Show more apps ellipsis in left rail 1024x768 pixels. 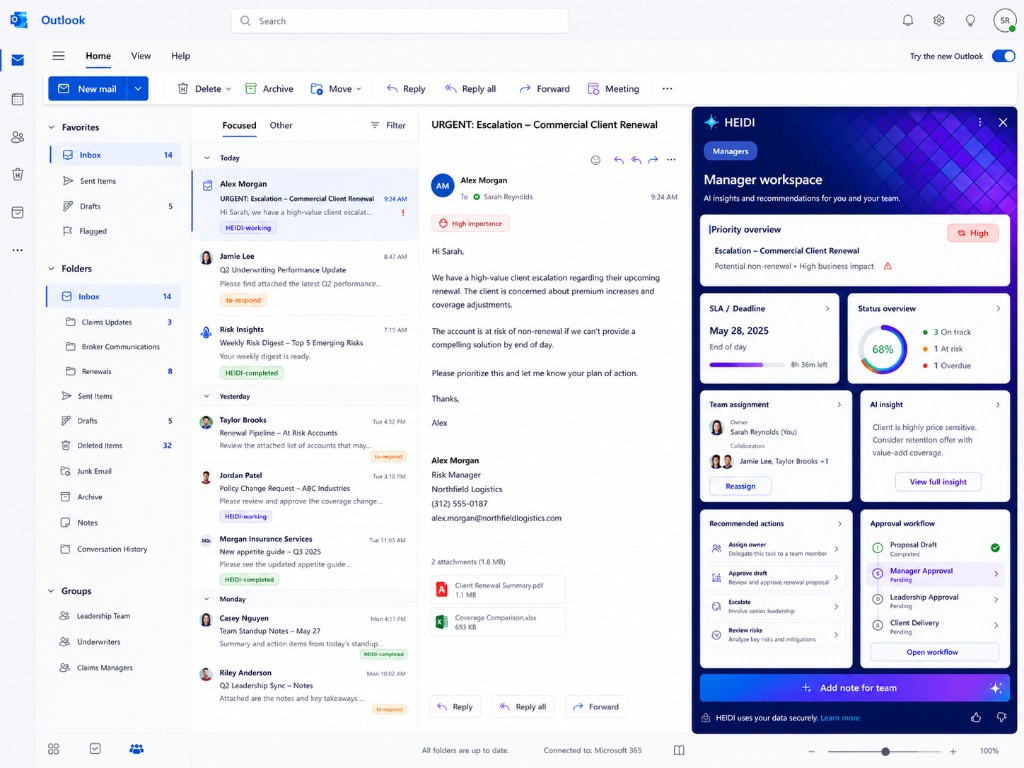(x=18, y=250)
